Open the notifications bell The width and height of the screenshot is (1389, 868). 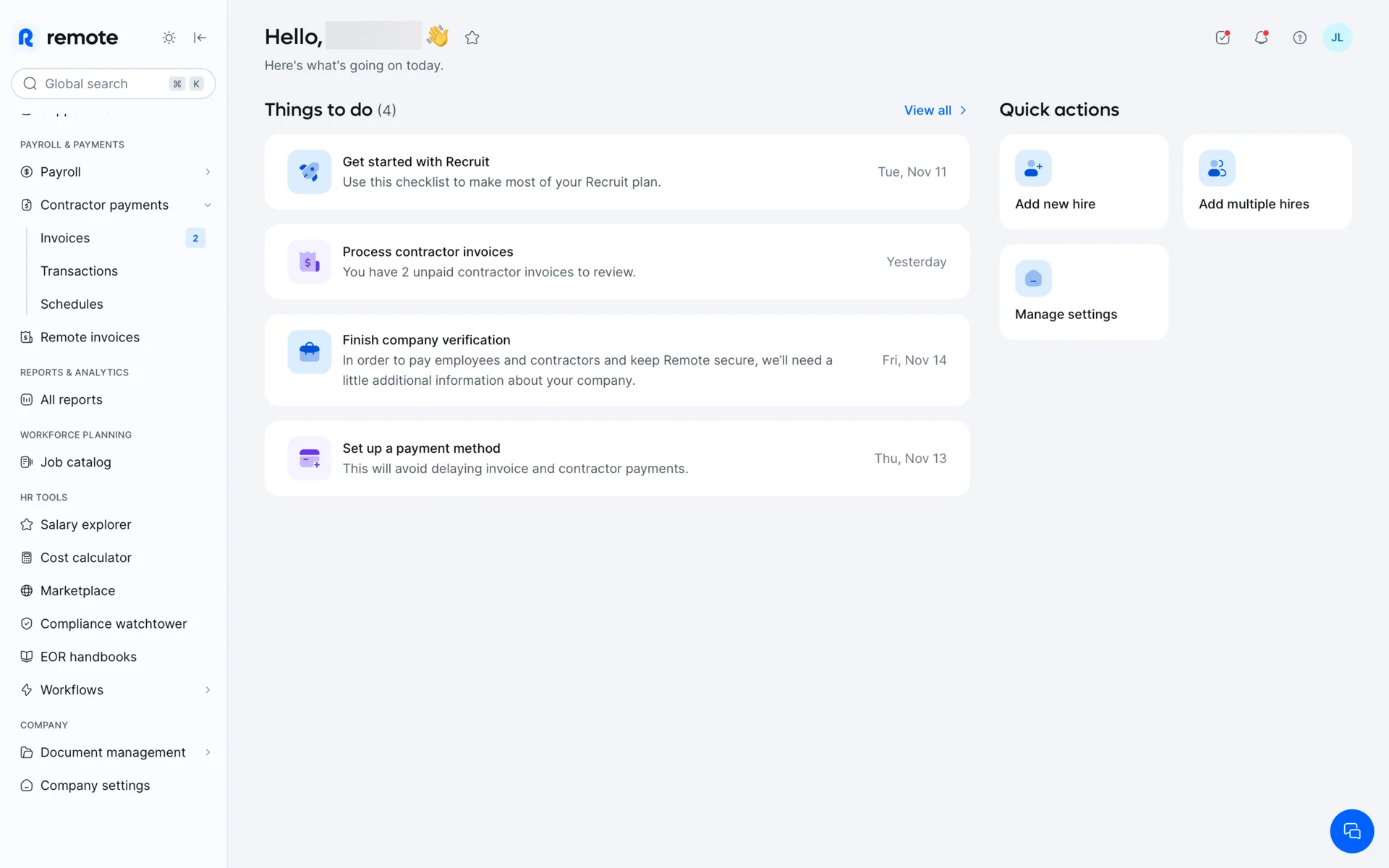[x=1261, y=38]
